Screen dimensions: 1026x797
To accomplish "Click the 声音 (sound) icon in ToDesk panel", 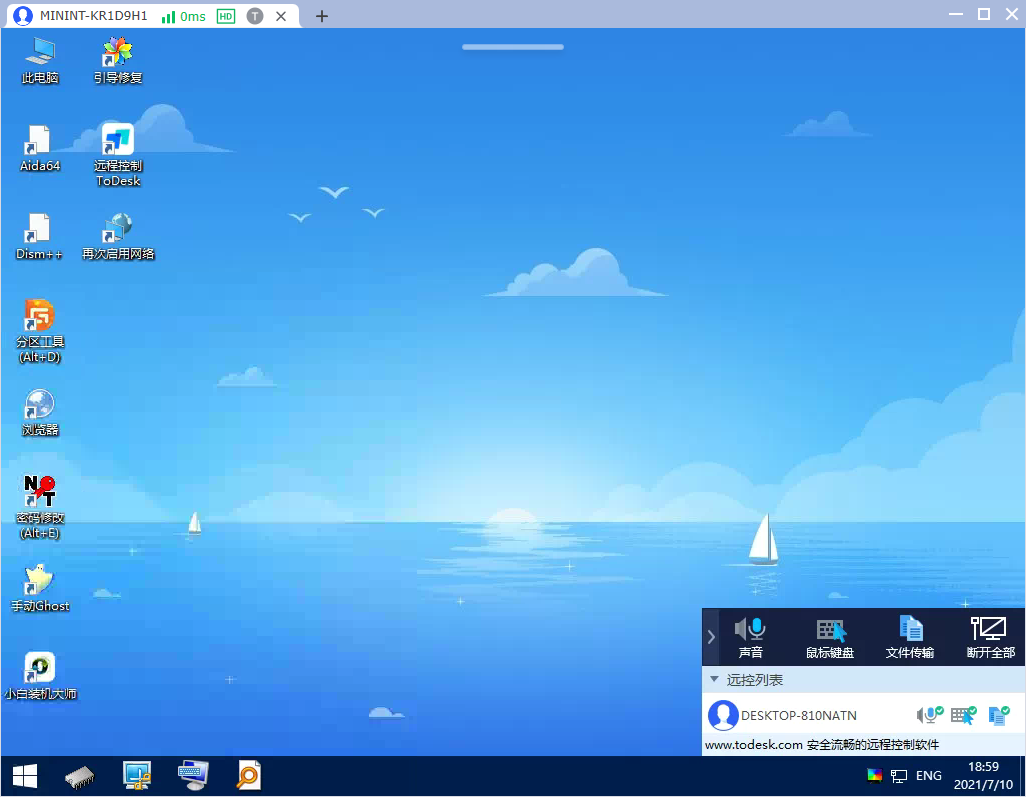I will point(750,636).
